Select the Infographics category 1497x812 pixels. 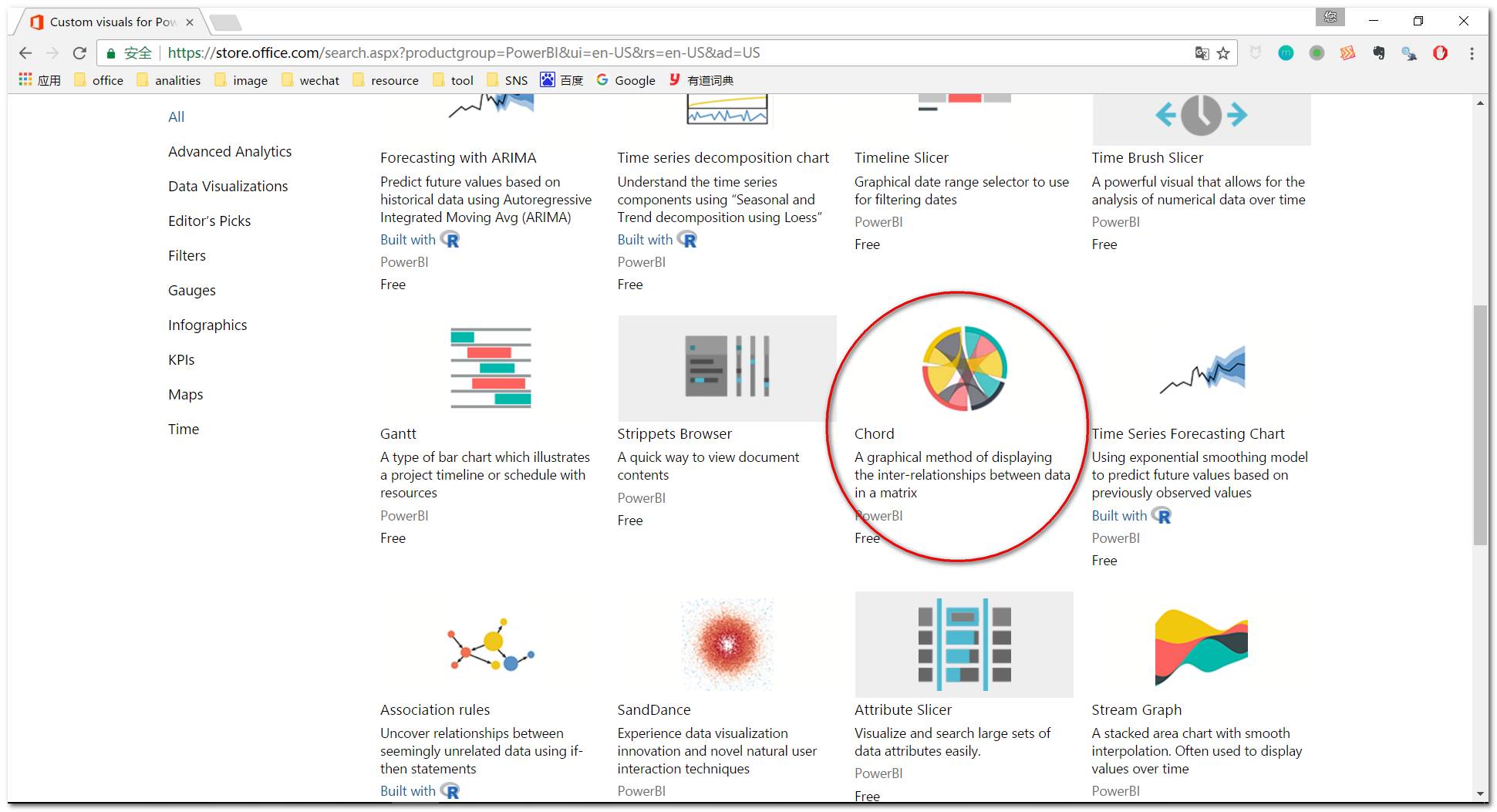click(207, 325)
